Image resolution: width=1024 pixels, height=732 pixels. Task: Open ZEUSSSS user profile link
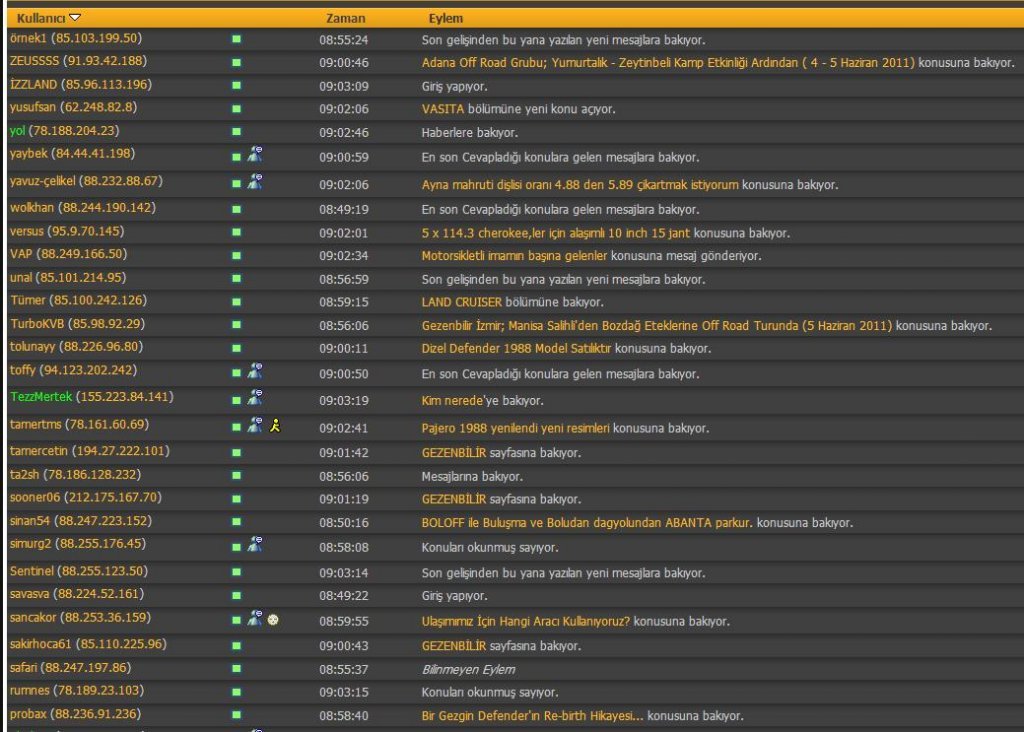(x=35, y=61)
